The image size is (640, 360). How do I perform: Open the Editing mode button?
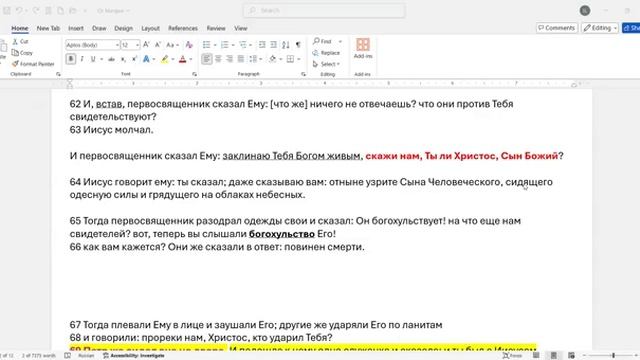tap(600, 28)
